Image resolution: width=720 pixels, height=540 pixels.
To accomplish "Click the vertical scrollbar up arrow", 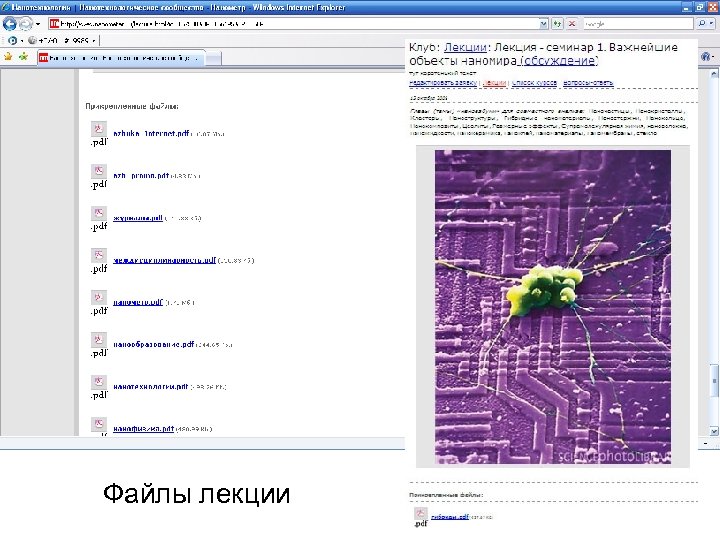I will coord(714,73).
